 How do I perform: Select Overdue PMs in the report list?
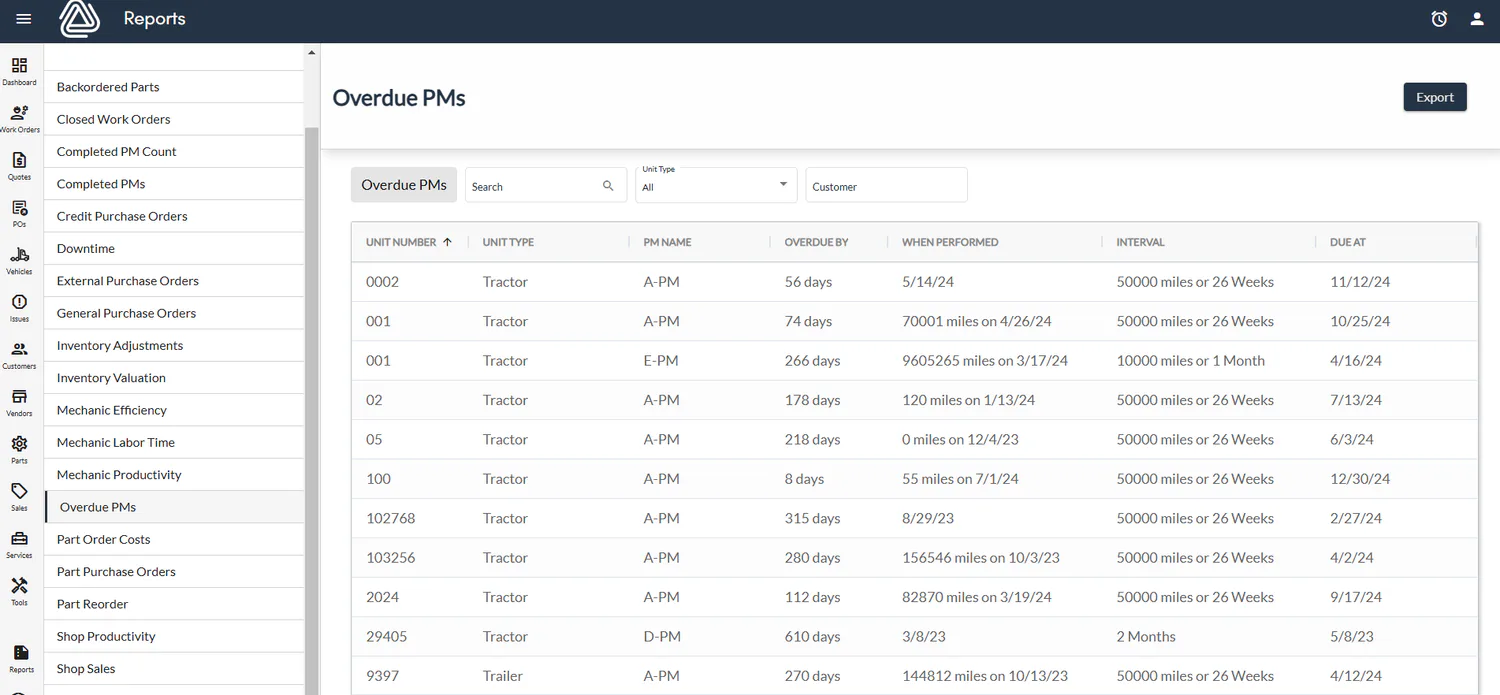[x=174, y=507]
